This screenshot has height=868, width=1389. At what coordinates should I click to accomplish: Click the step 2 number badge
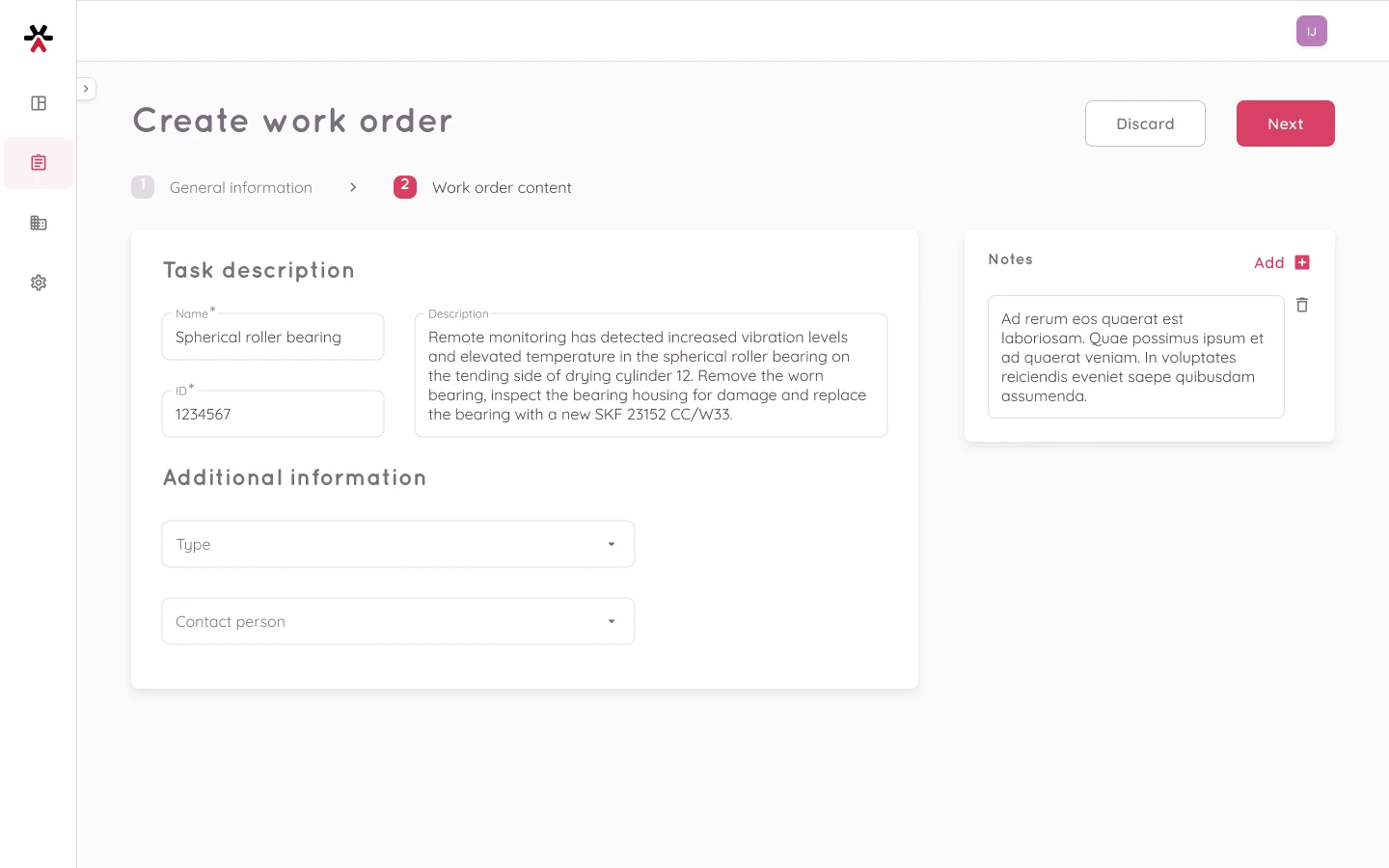tap(405, 186)
